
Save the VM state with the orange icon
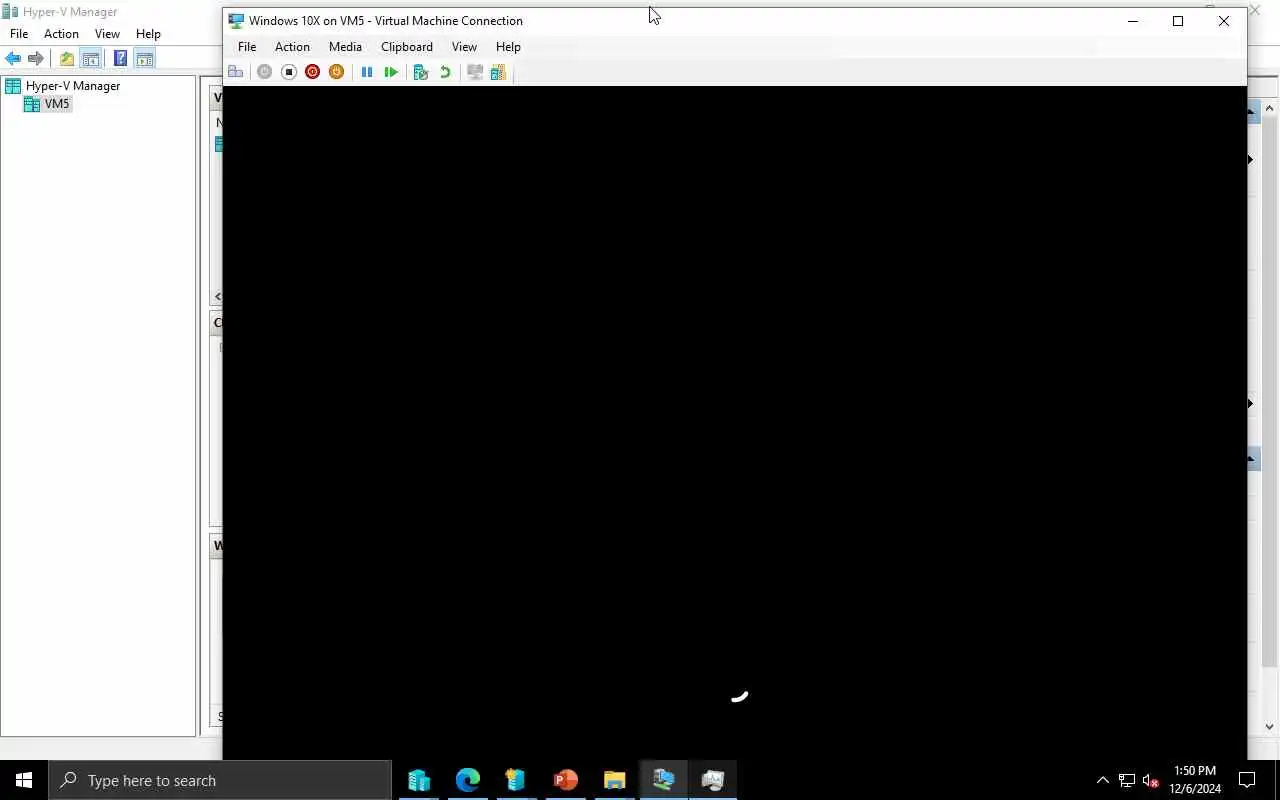click(x=336, y=72)
